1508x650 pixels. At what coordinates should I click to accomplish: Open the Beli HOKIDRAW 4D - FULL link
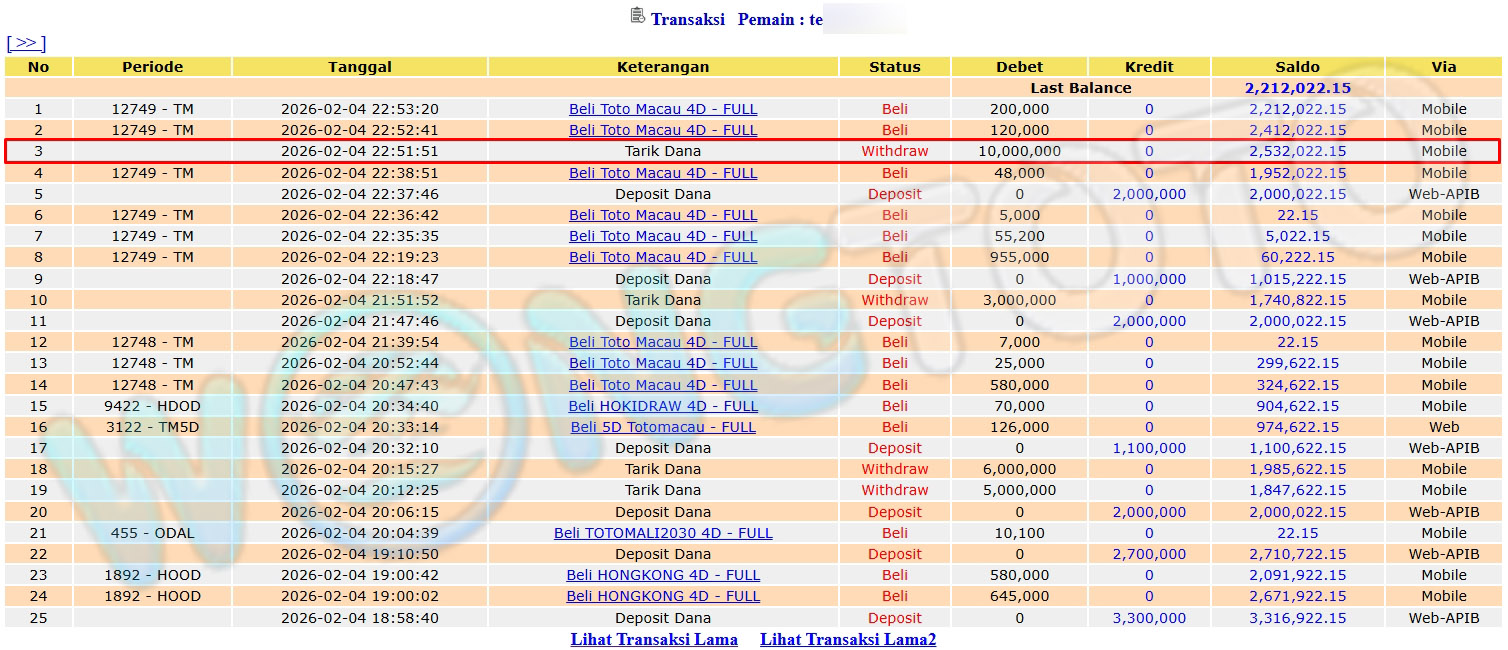663,406
